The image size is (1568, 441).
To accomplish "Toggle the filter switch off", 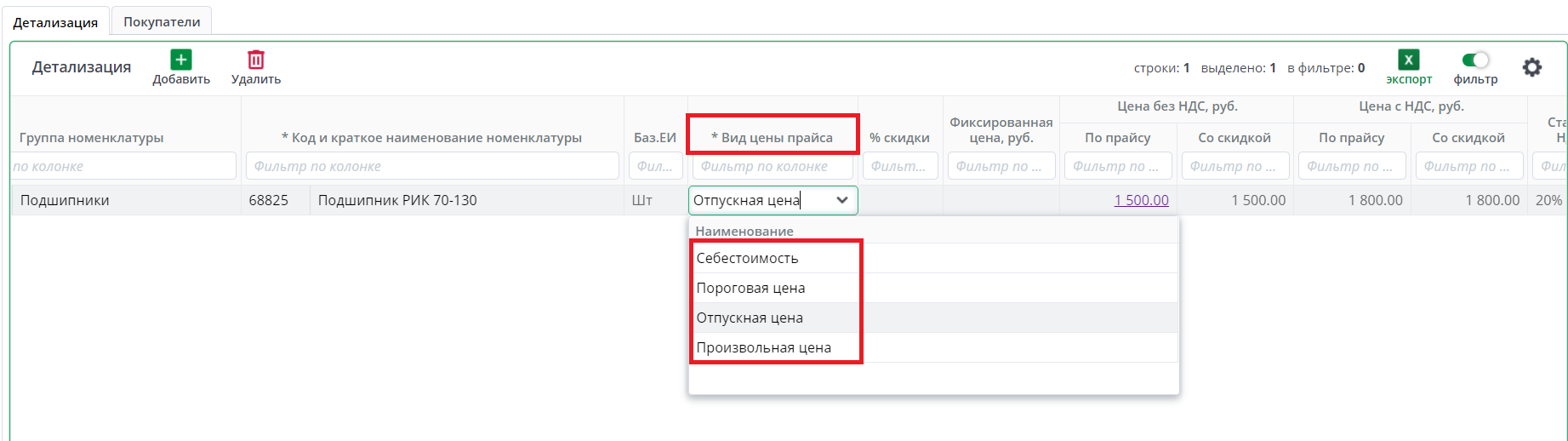I will point(1475,60).
